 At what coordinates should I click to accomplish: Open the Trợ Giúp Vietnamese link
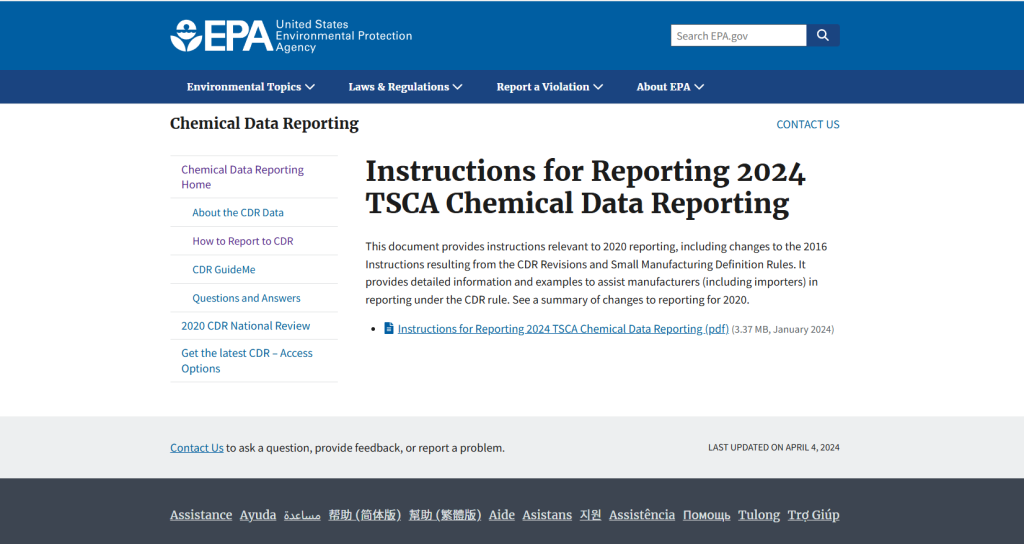tap(814, 515)
